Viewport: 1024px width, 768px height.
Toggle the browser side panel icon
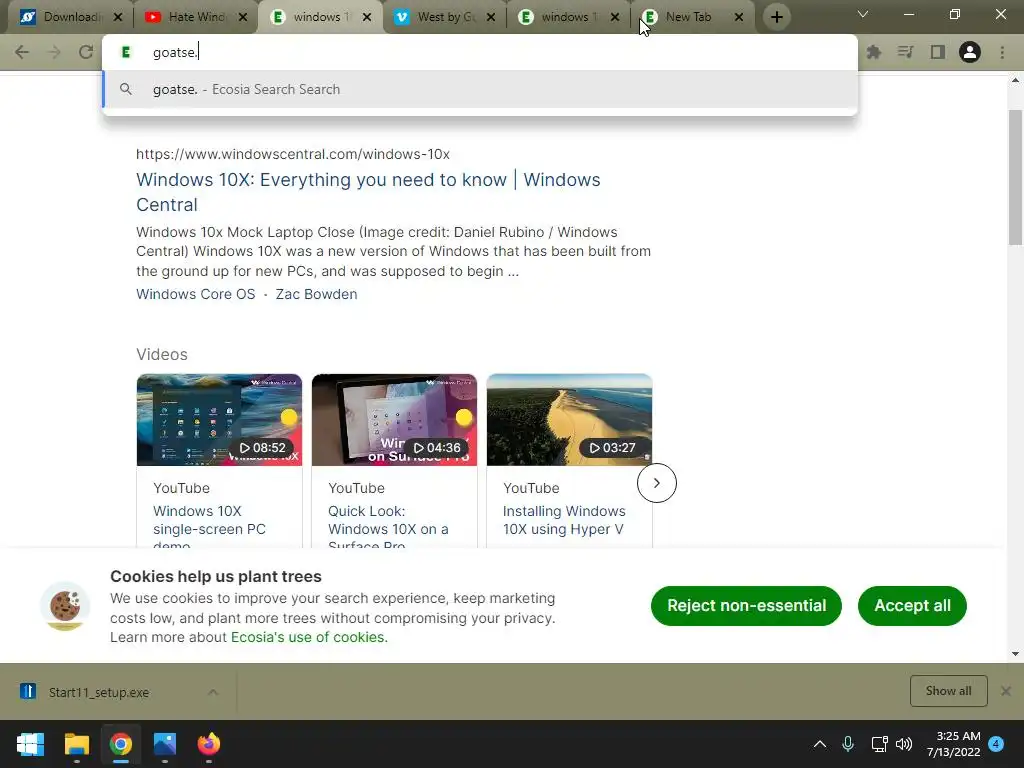(938, 52)
